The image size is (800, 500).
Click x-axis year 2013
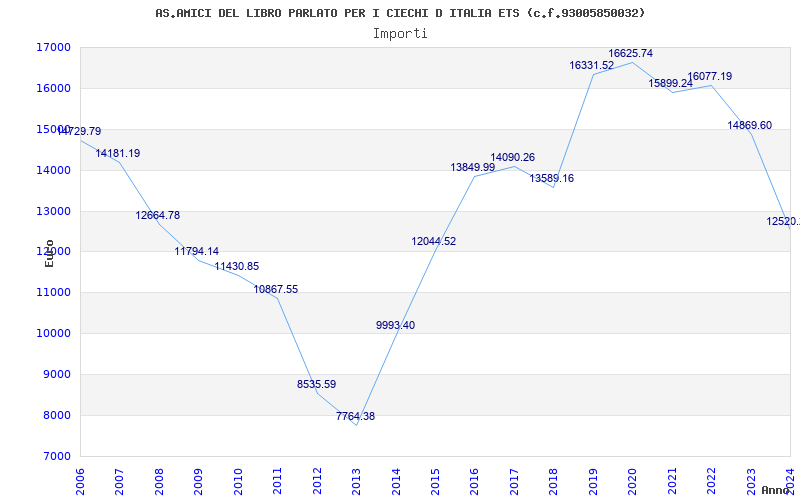coord(356,481)
